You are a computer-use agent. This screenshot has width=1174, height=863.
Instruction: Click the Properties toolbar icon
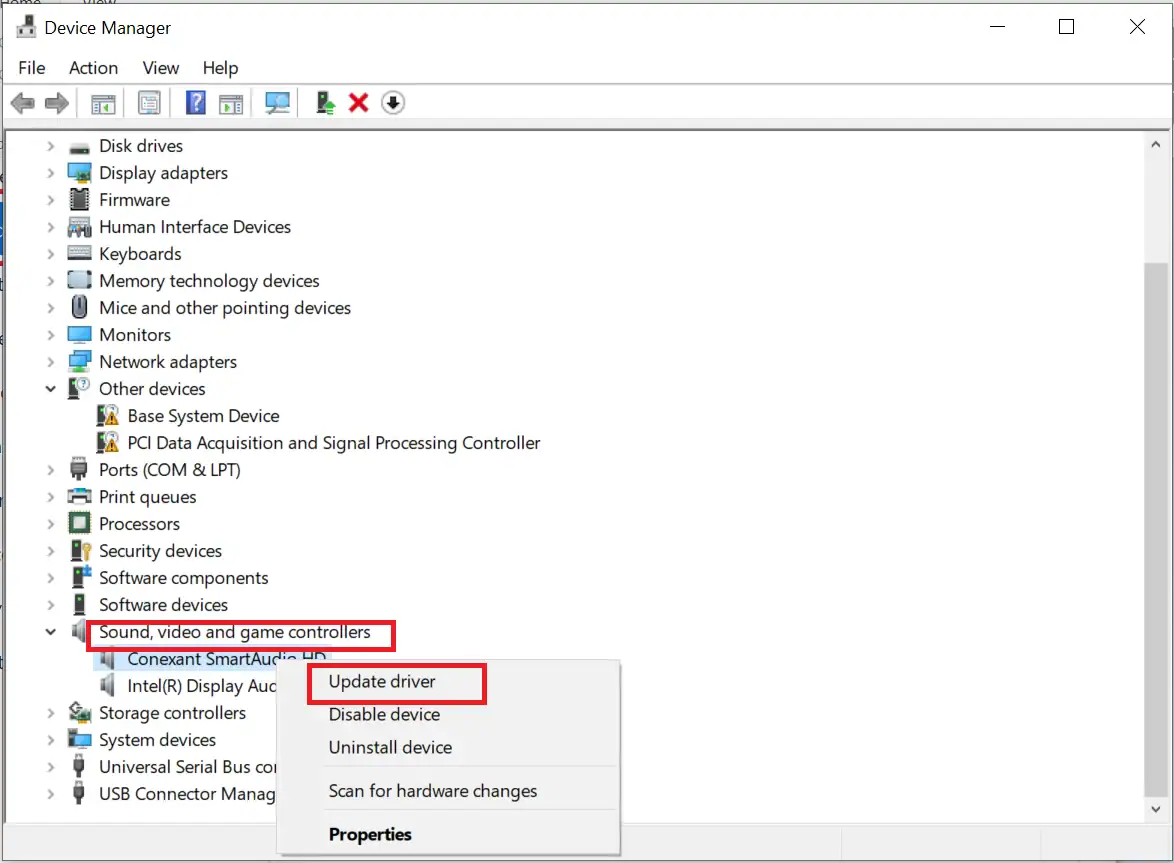click(x=149, y=103)
